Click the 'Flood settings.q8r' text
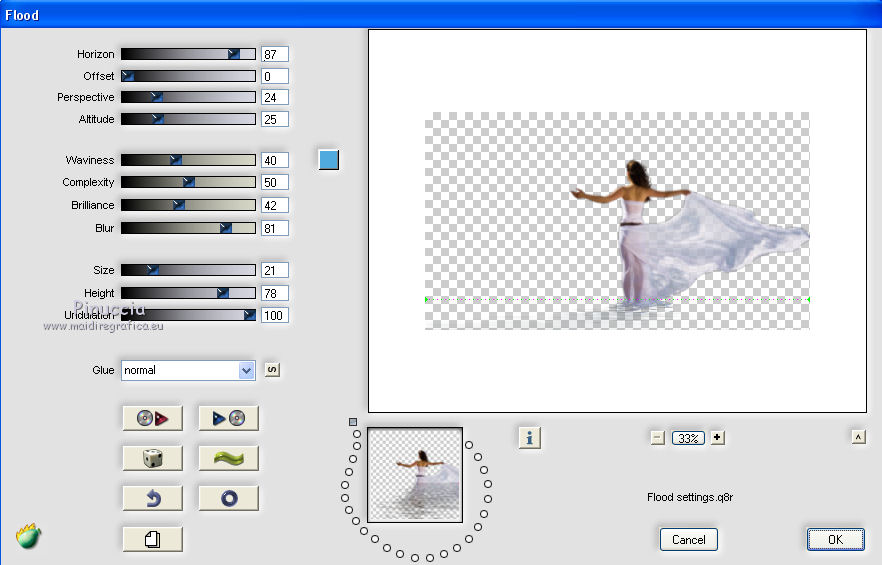882x565 pixels. 690,497
